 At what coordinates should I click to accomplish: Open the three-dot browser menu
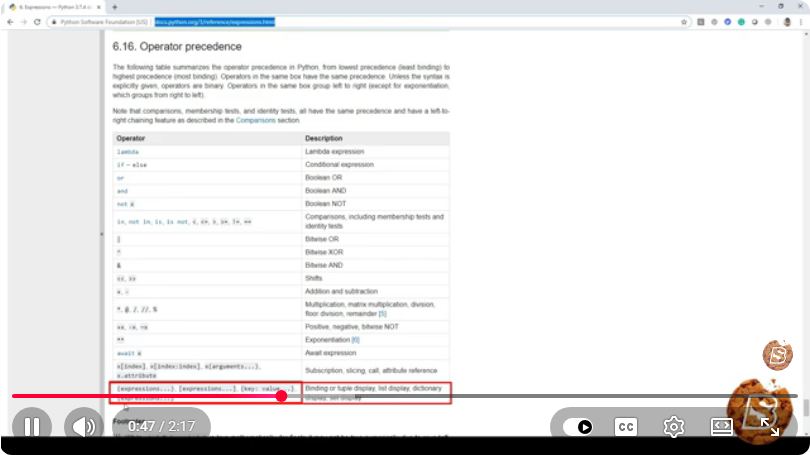pos(801,22)
